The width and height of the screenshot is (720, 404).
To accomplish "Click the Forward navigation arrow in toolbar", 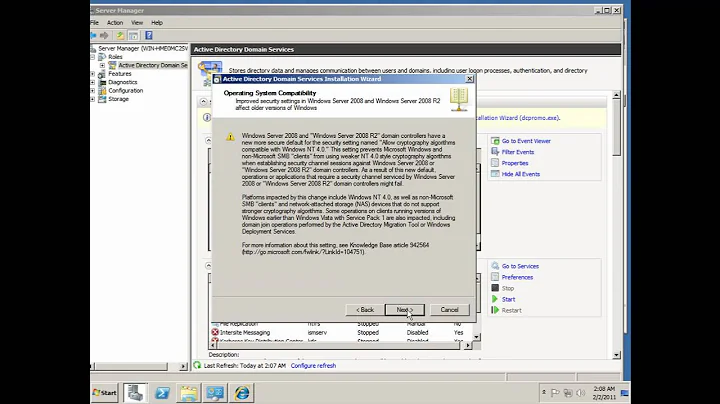I will click(x=104, y=35).
